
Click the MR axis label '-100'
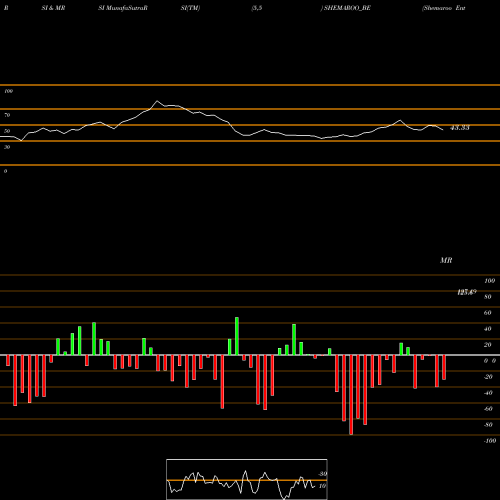tap(490, 441)
